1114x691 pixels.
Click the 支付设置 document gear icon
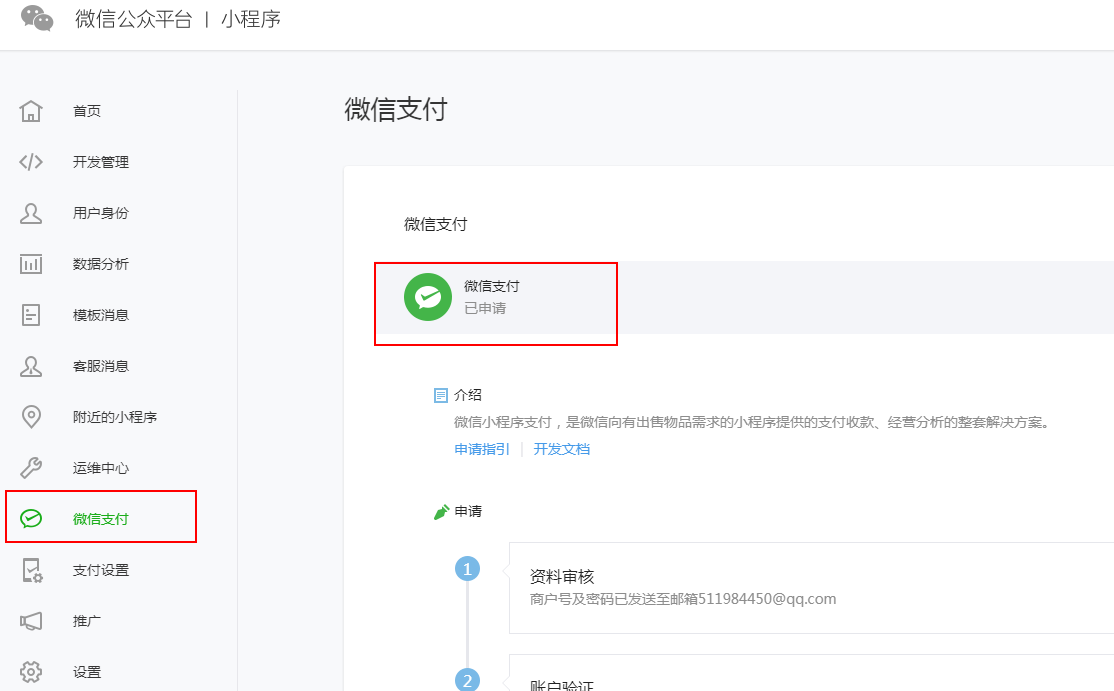click(x=32, y=570)
